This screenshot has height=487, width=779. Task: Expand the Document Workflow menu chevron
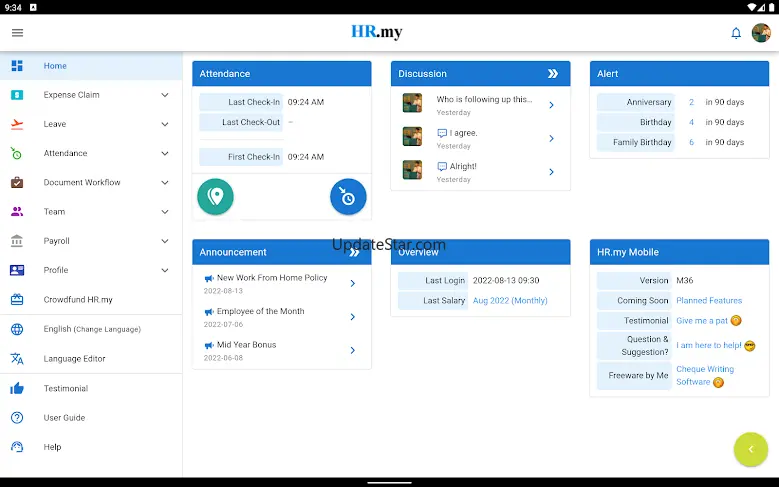[165, 182]
